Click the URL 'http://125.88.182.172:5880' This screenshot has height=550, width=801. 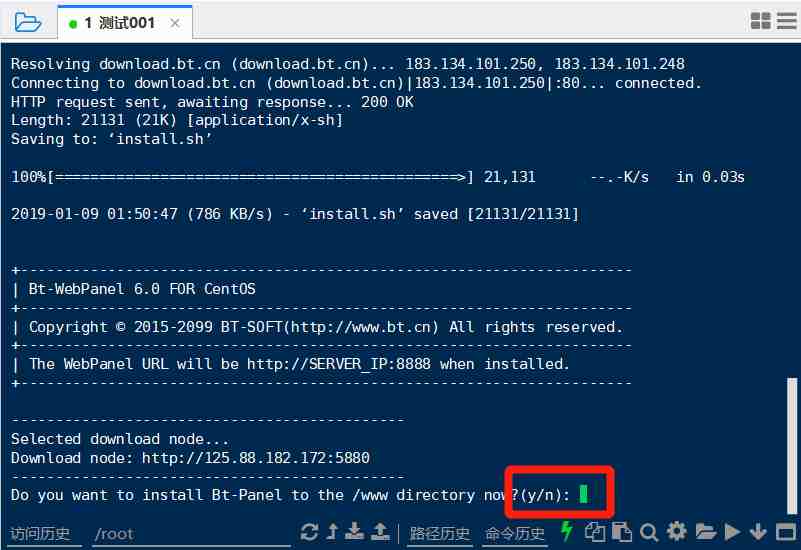(x=255, y=458)
